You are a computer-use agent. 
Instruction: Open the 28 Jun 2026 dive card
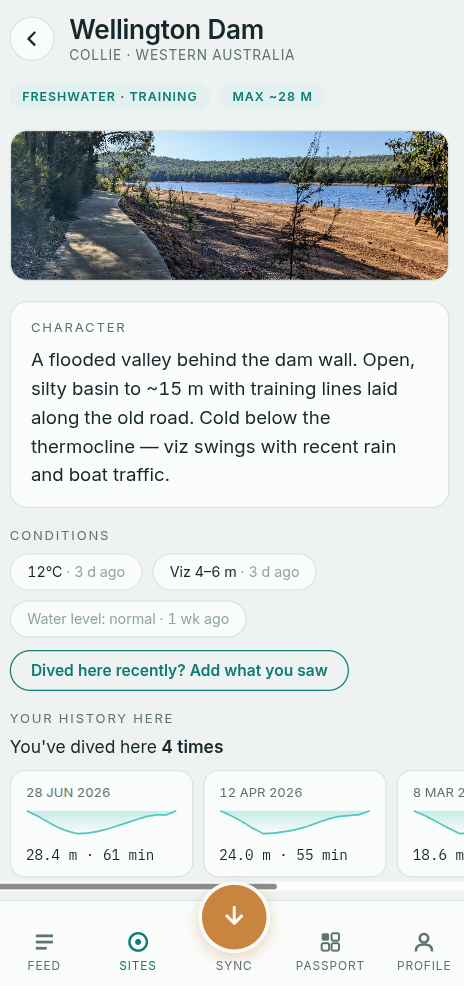point(101,823)
